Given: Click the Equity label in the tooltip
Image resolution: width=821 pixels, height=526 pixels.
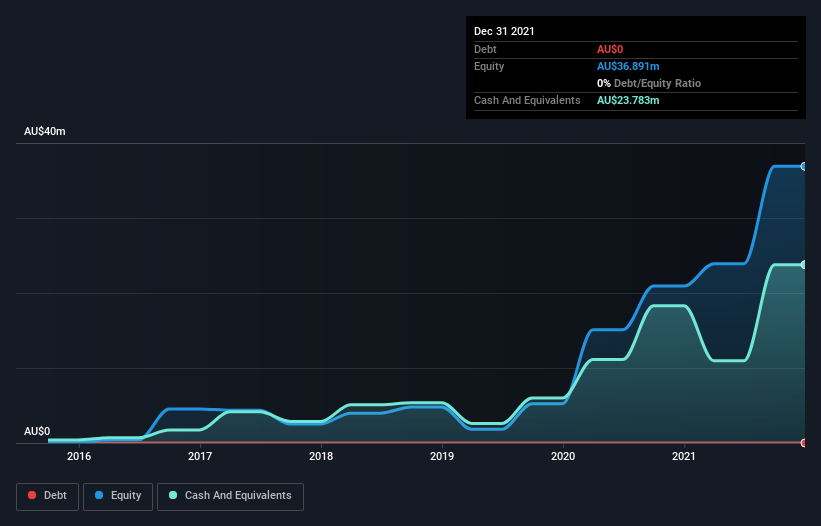Looking at the screenshot, I should [x=489, y=66].
